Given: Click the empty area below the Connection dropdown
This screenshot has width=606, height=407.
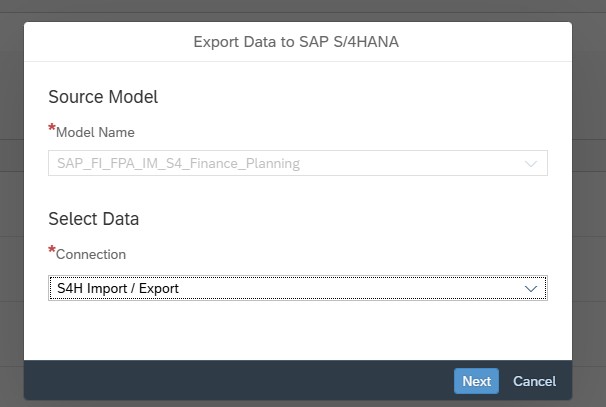Looking at the screenshot, I should pyautogui.click(x=298, y=330).
